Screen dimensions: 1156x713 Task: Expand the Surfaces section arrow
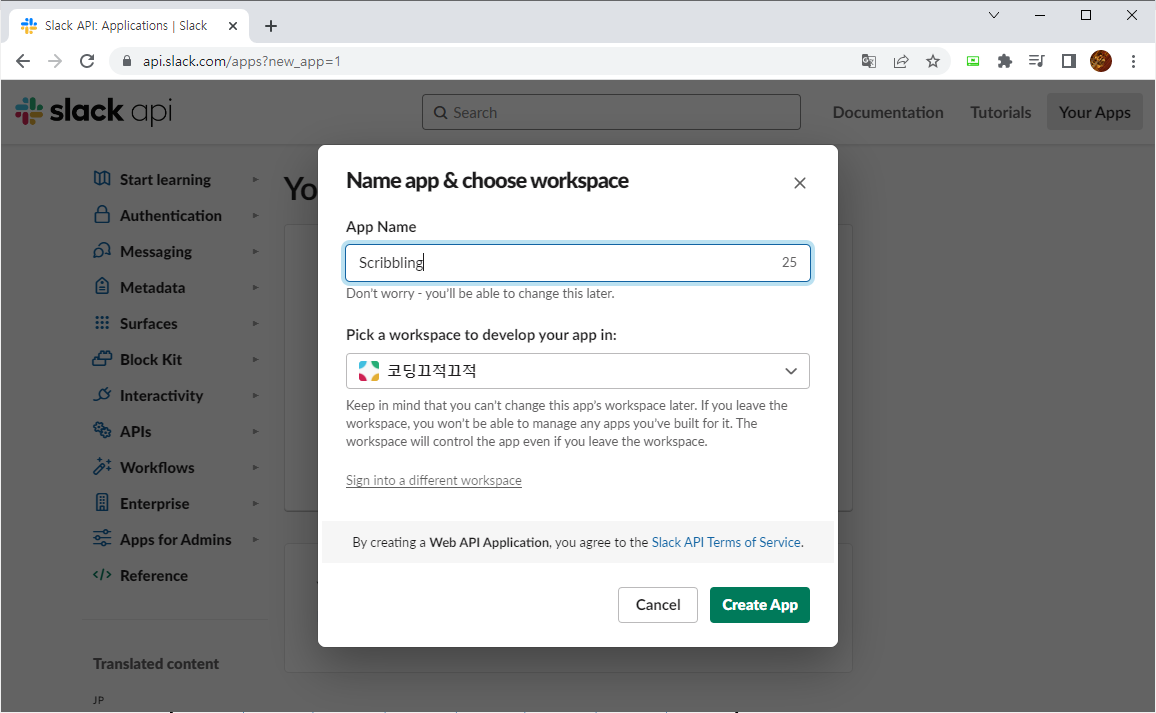click(x=256, y=324)
